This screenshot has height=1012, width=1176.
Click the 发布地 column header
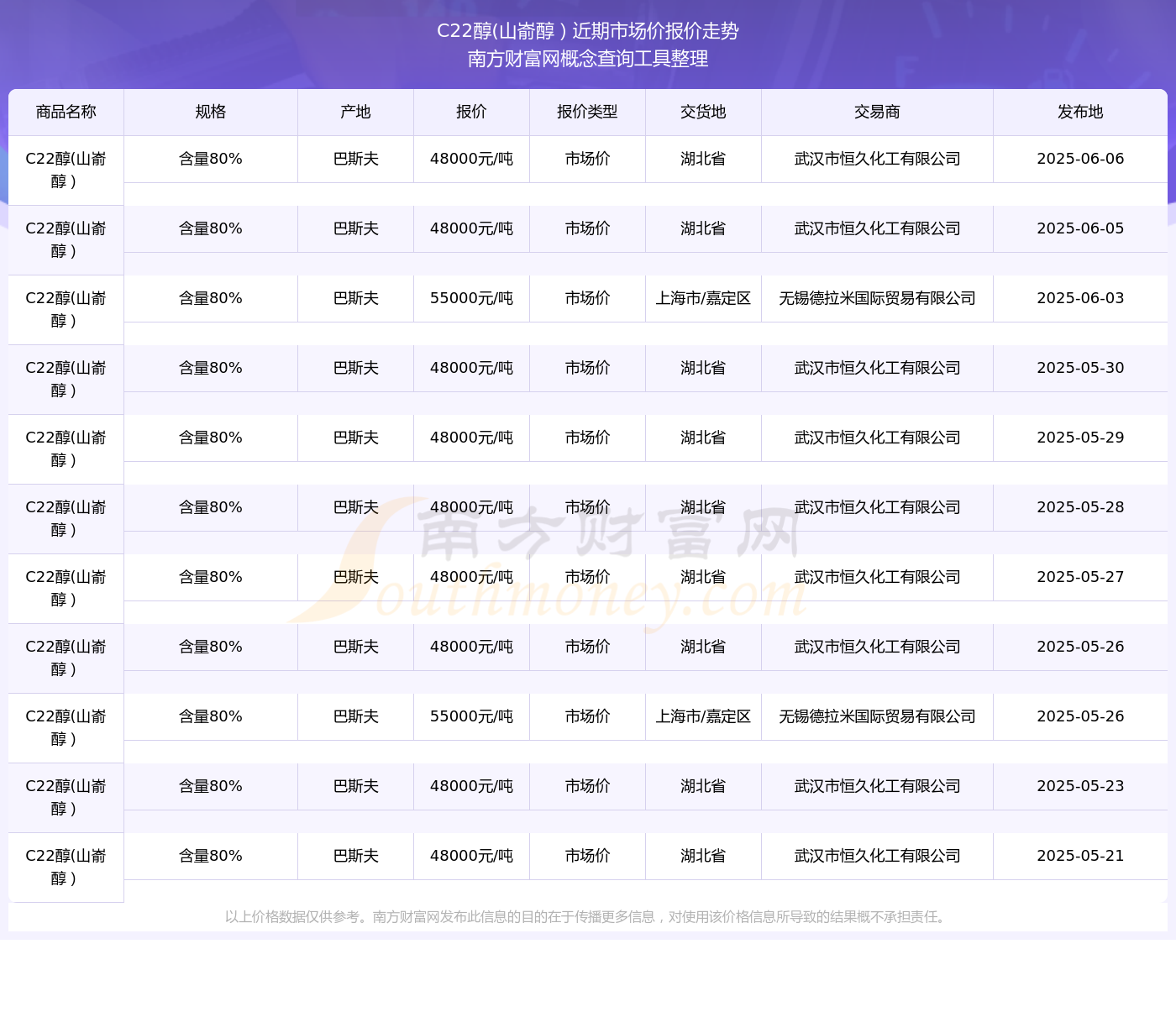pyautogui.click(x=1080, y=112)
